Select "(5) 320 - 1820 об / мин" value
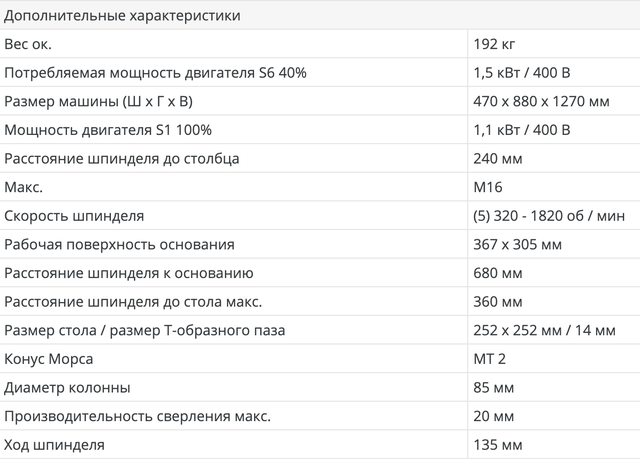Image resolution: width=640 pixels, height=460 pixels. click(549, 216)
